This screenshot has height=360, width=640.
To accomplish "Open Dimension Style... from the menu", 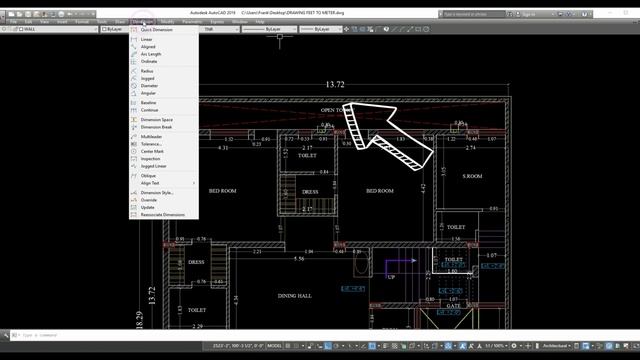I will [x=164, y=193].
